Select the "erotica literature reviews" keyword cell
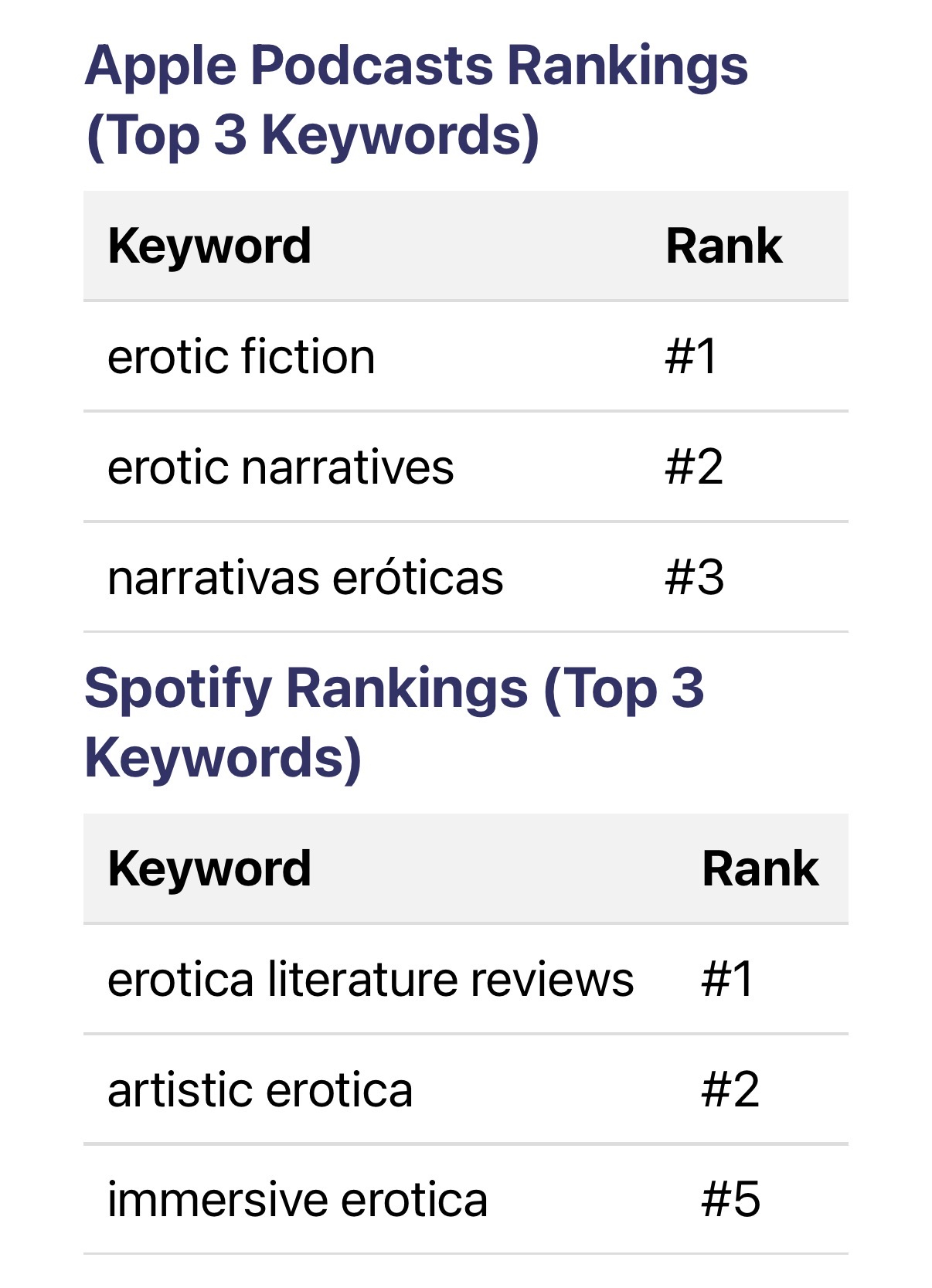 370,980
